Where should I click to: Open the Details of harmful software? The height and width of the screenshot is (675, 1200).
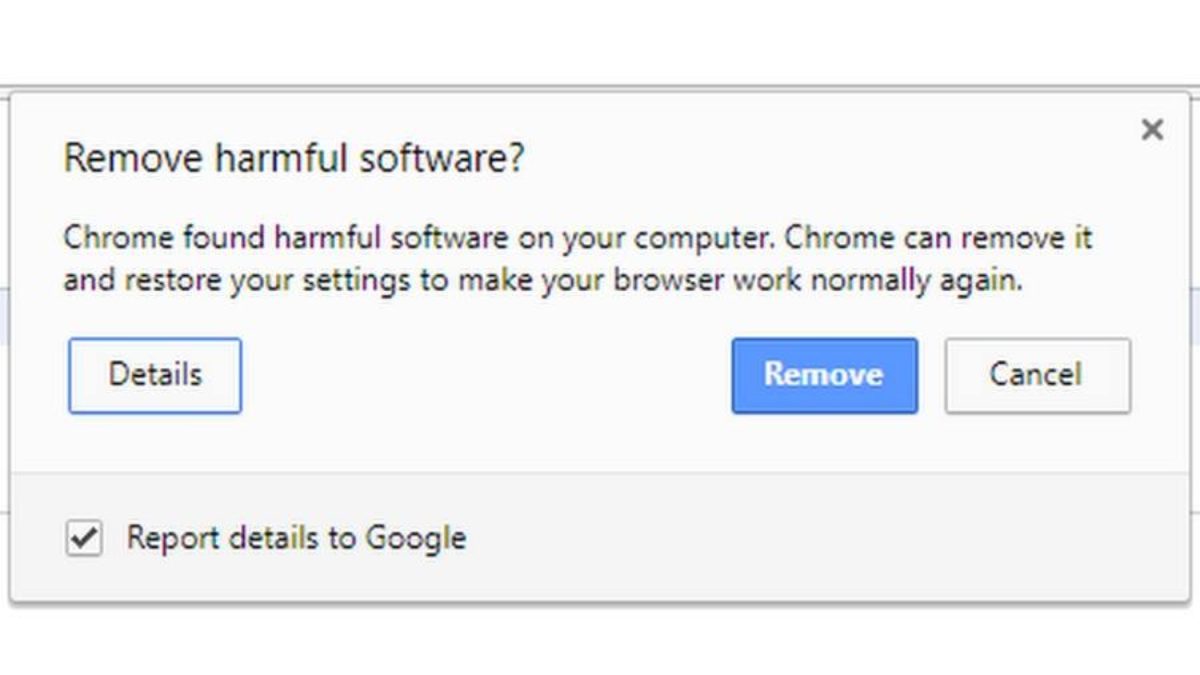pyautogui.click(x=155, y=375)
